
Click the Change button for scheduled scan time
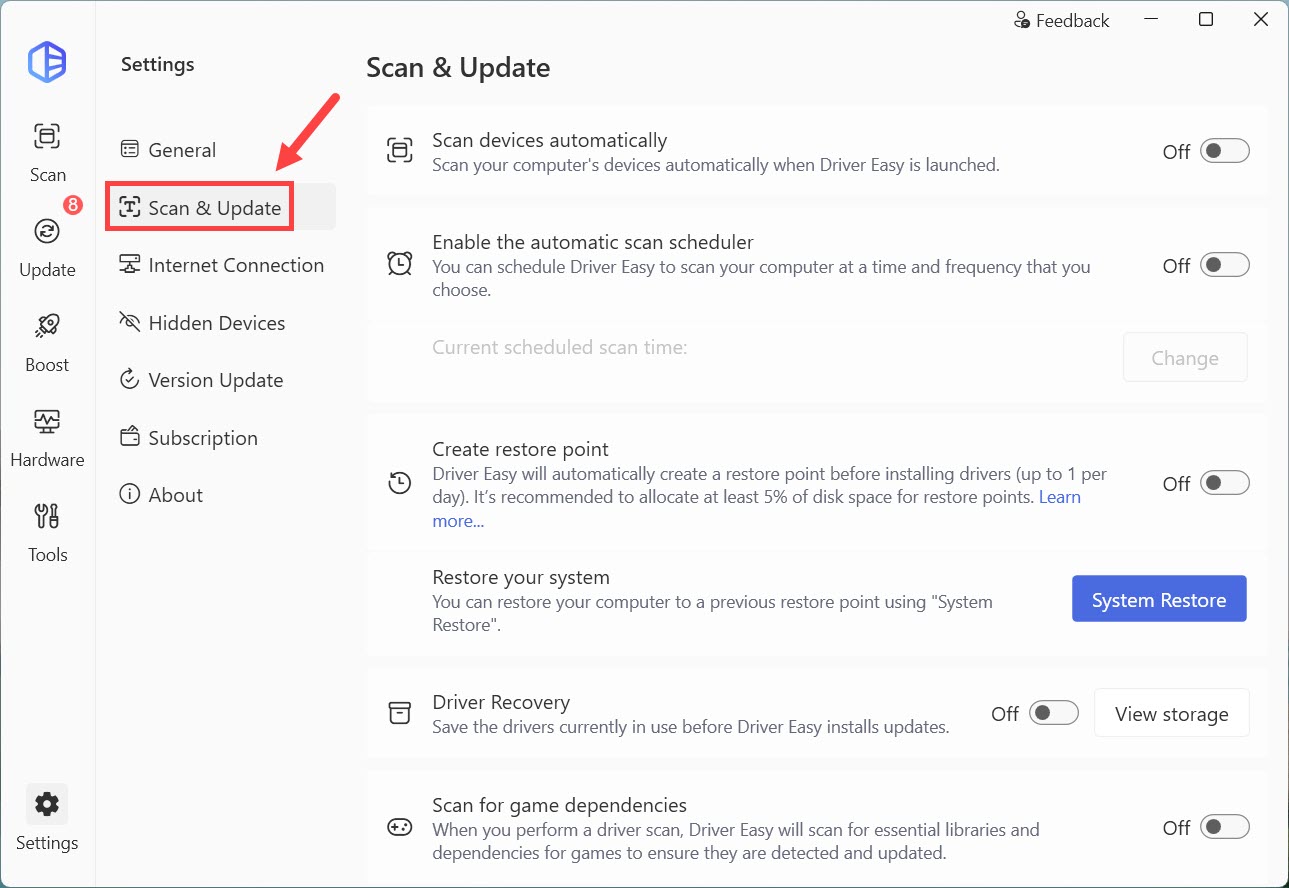point(1185,358)
